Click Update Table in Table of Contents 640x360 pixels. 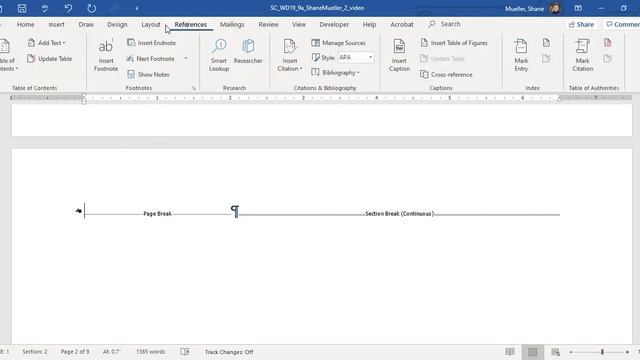49,58
